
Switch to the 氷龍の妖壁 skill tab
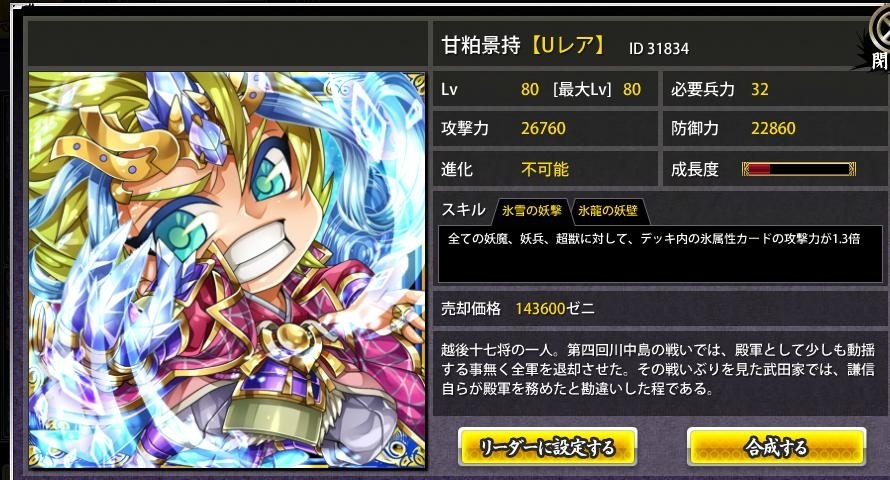608,211
